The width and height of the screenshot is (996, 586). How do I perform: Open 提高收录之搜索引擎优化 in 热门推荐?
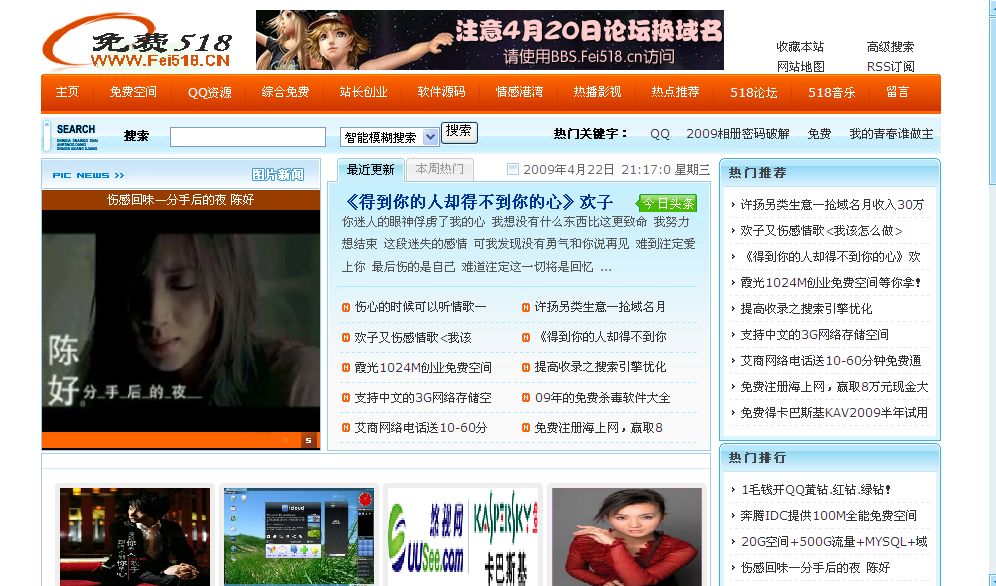pos(806,309)
